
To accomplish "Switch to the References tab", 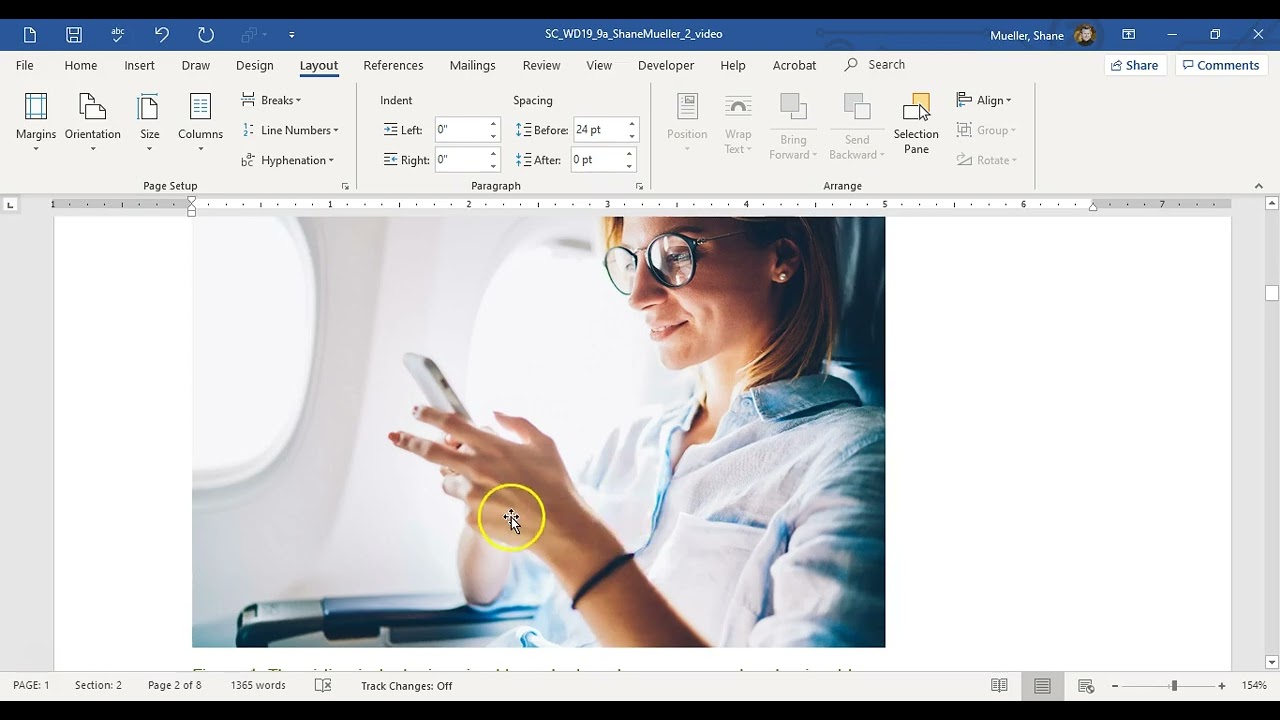I will (x=393, y=65).
